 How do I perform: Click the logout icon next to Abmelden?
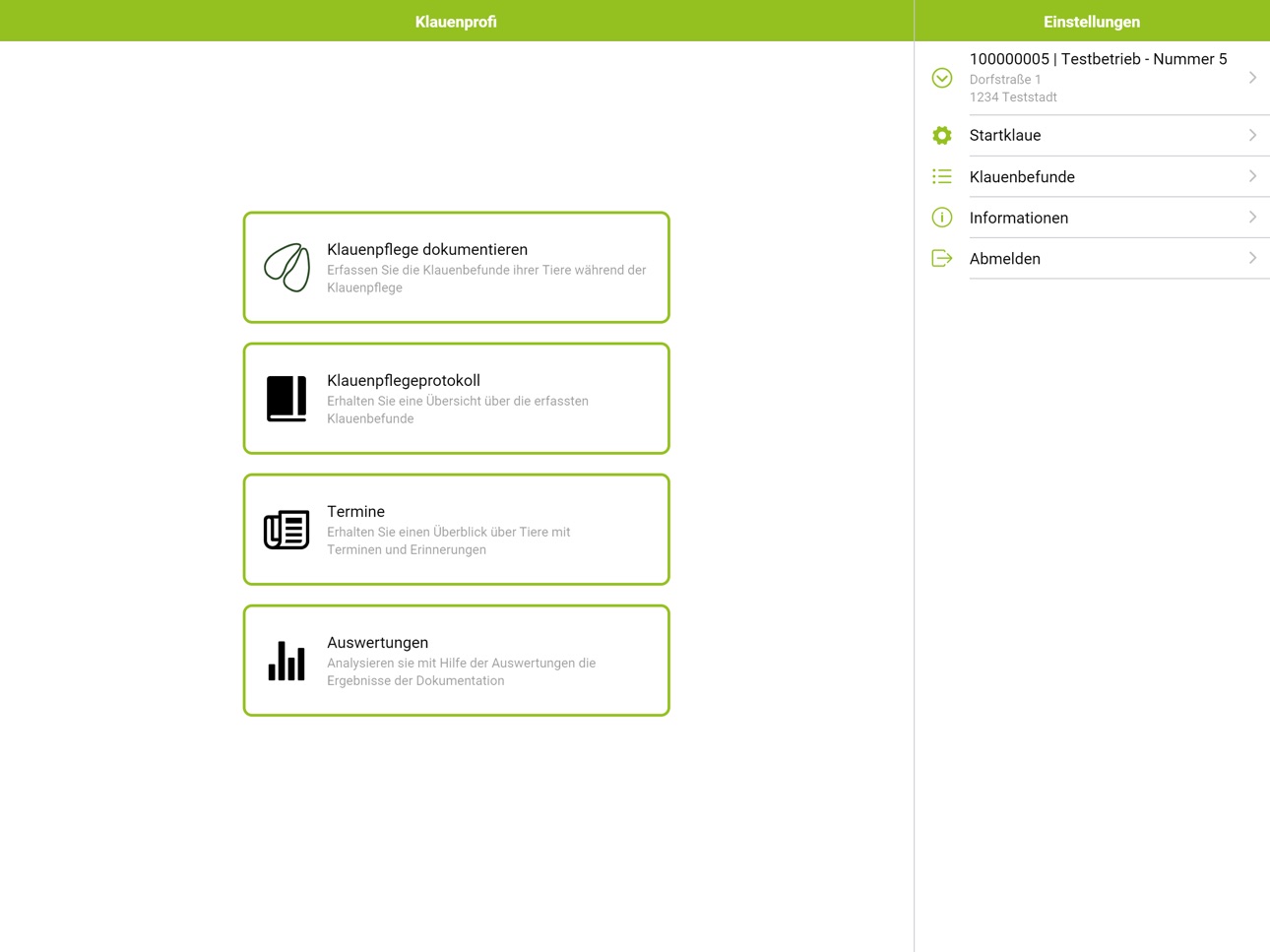942,259
